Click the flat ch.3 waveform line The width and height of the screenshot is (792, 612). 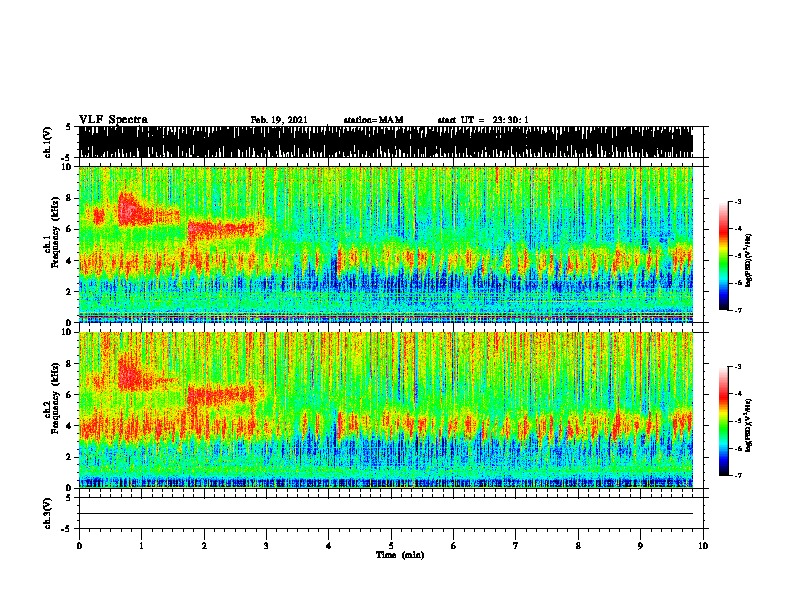[x=386, y=514]
